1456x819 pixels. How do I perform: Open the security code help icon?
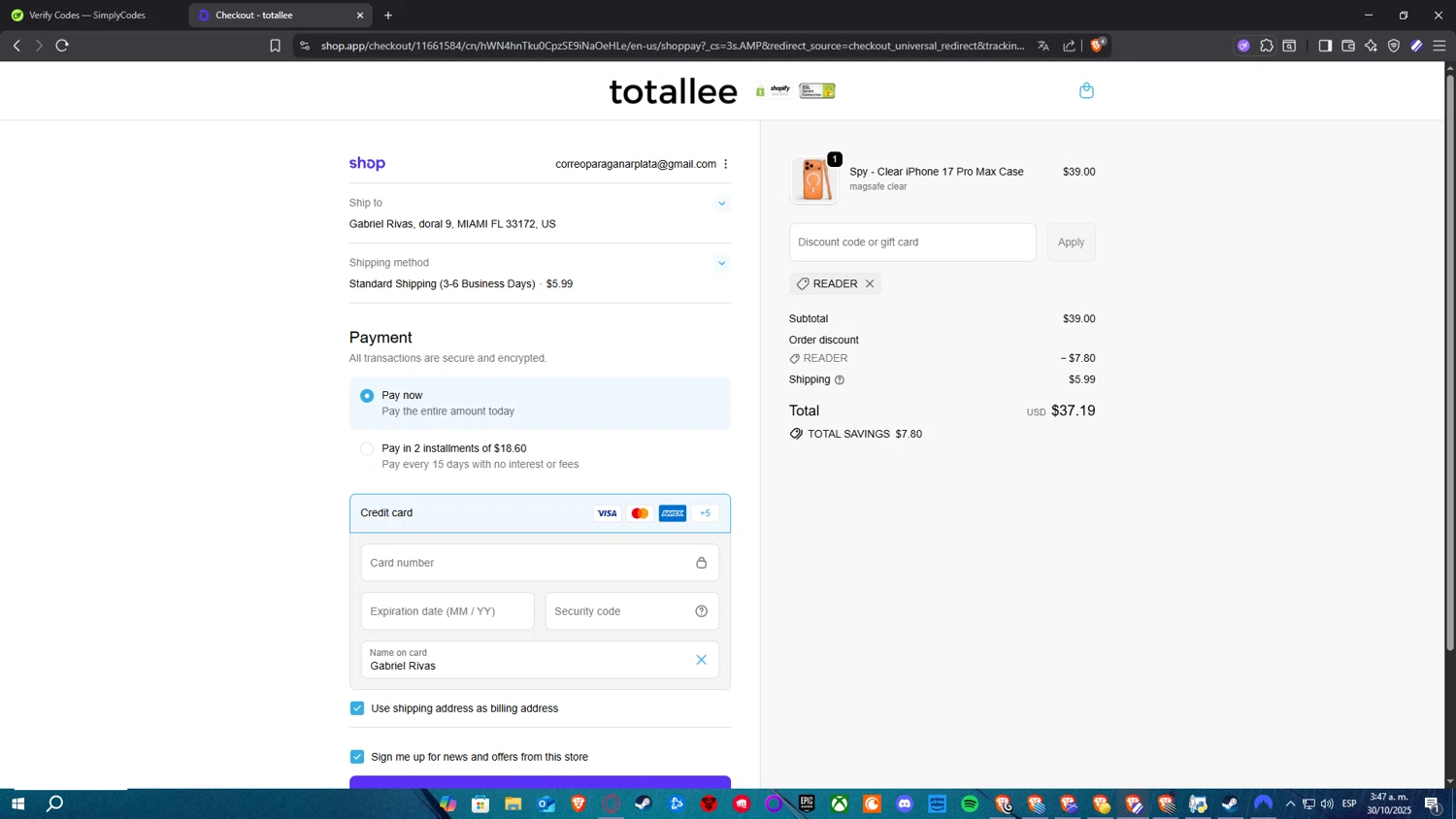(x=701, y=611)
